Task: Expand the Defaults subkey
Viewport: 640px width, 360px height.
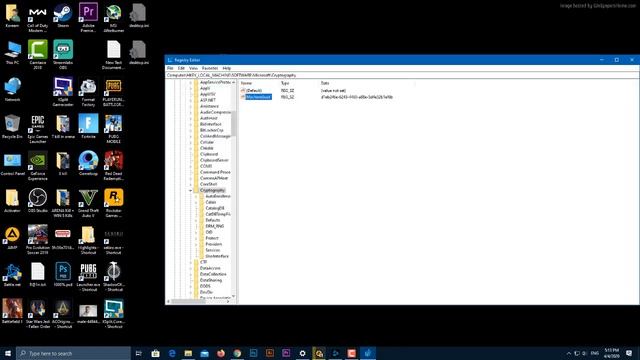Action: [x=196, y=220]
